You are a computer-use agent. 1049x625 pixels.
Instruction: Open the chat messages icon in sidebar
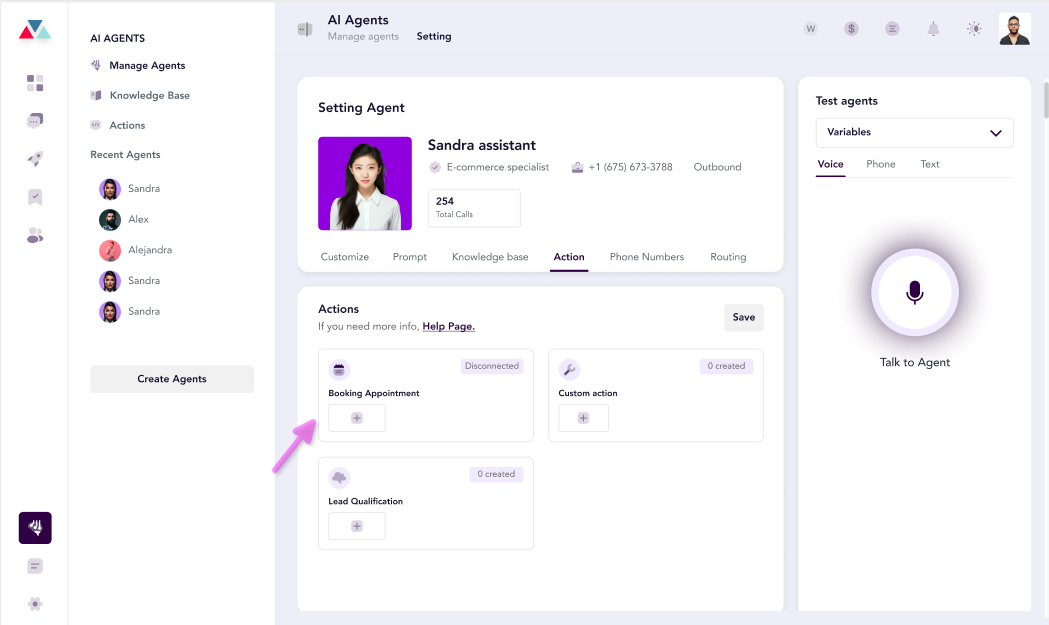click(35, 120)
